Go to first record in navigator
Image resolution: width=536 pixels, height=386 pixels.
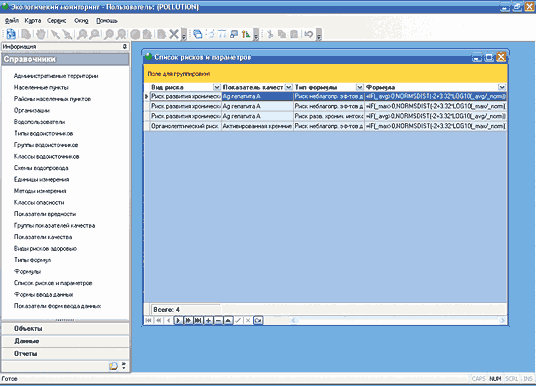tap(148, 320)
